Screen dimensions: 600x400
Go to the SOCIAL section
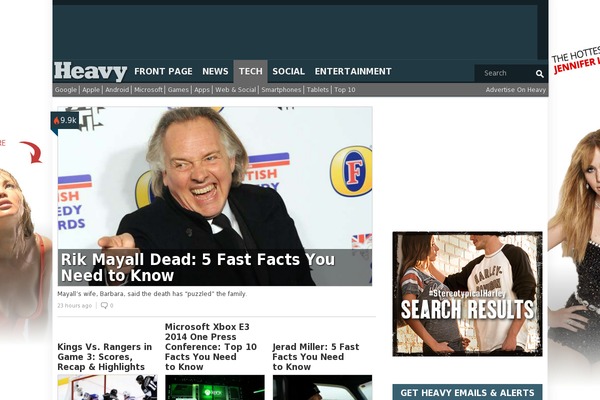289,72
